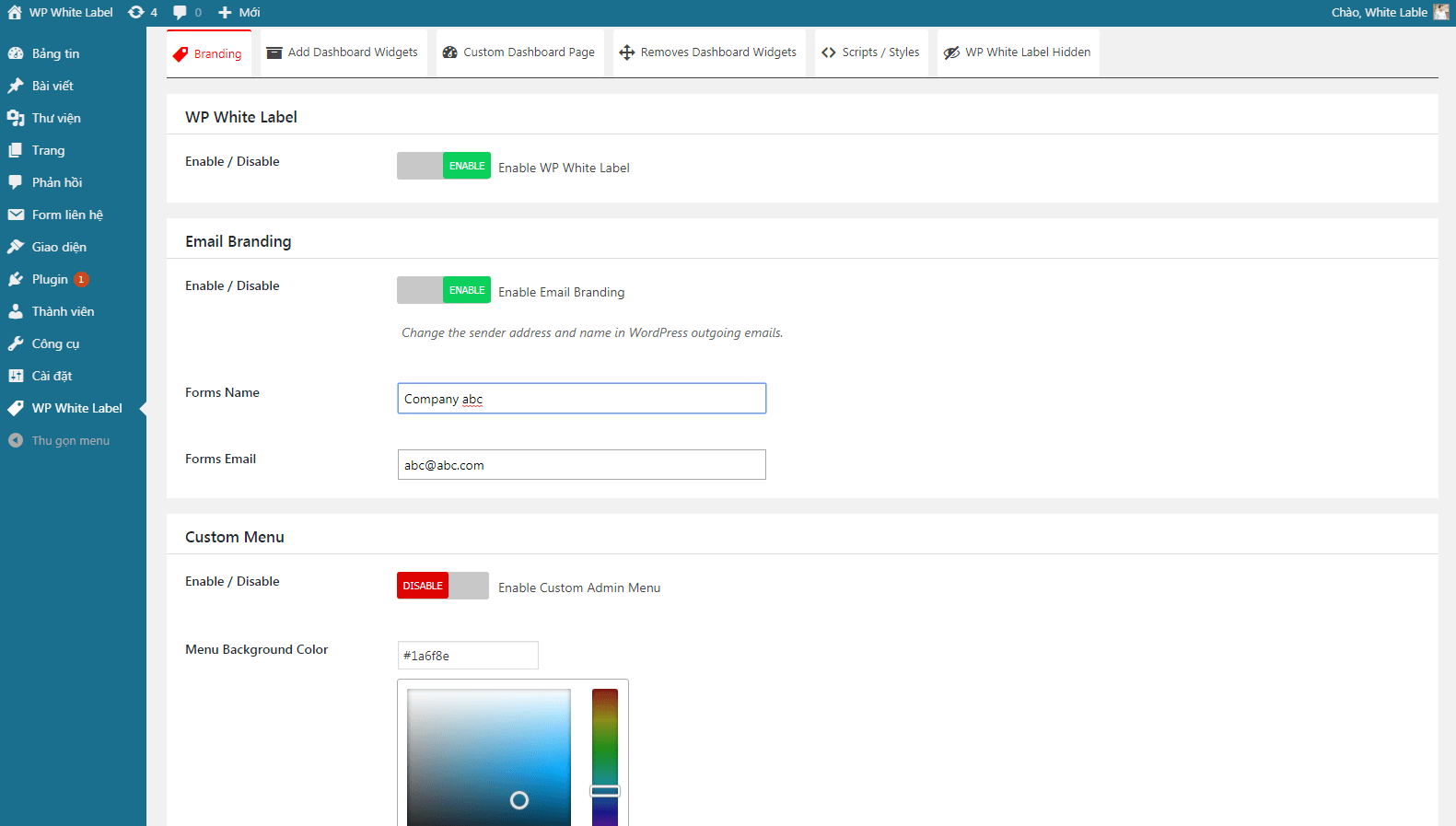Open the Trang pages menu item
The width and height of the screenshot is (1456, 826).
[x=73, y=150]
